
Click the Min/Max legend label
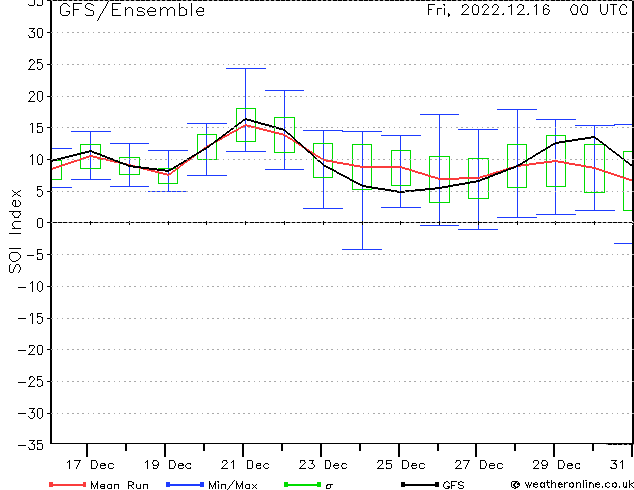coord(233,485)
